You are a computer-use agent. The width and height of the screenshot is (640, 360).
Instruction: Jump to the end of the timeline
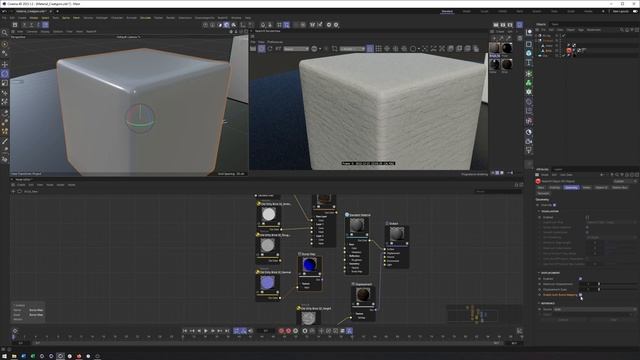[227, 331]
